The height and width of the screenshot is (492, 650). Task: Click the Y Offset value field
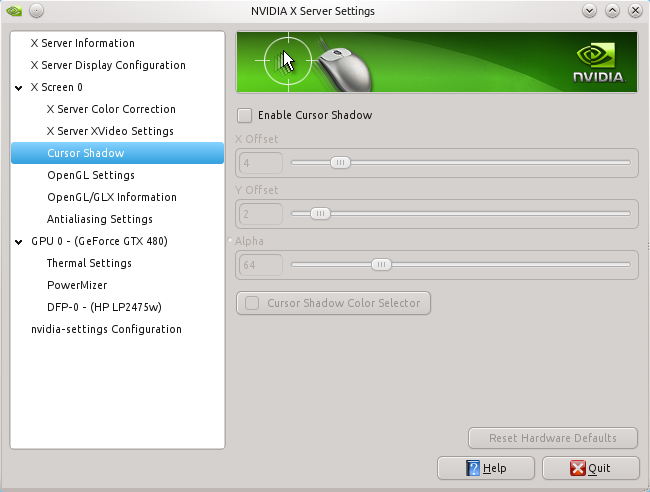(x=261, y=214)
